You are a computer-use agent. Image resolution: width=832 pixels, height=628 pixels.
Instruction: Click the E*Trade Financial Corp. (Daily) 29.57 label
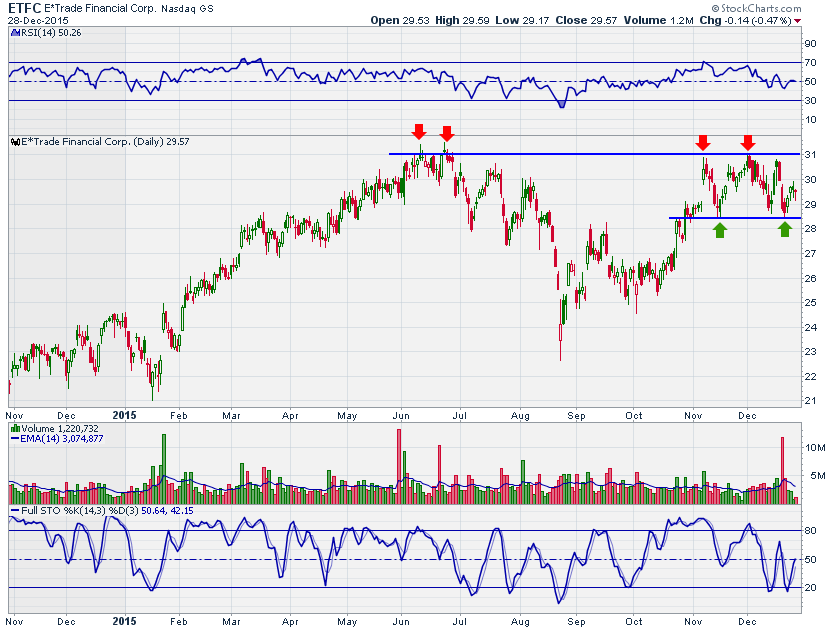[105, 142]
